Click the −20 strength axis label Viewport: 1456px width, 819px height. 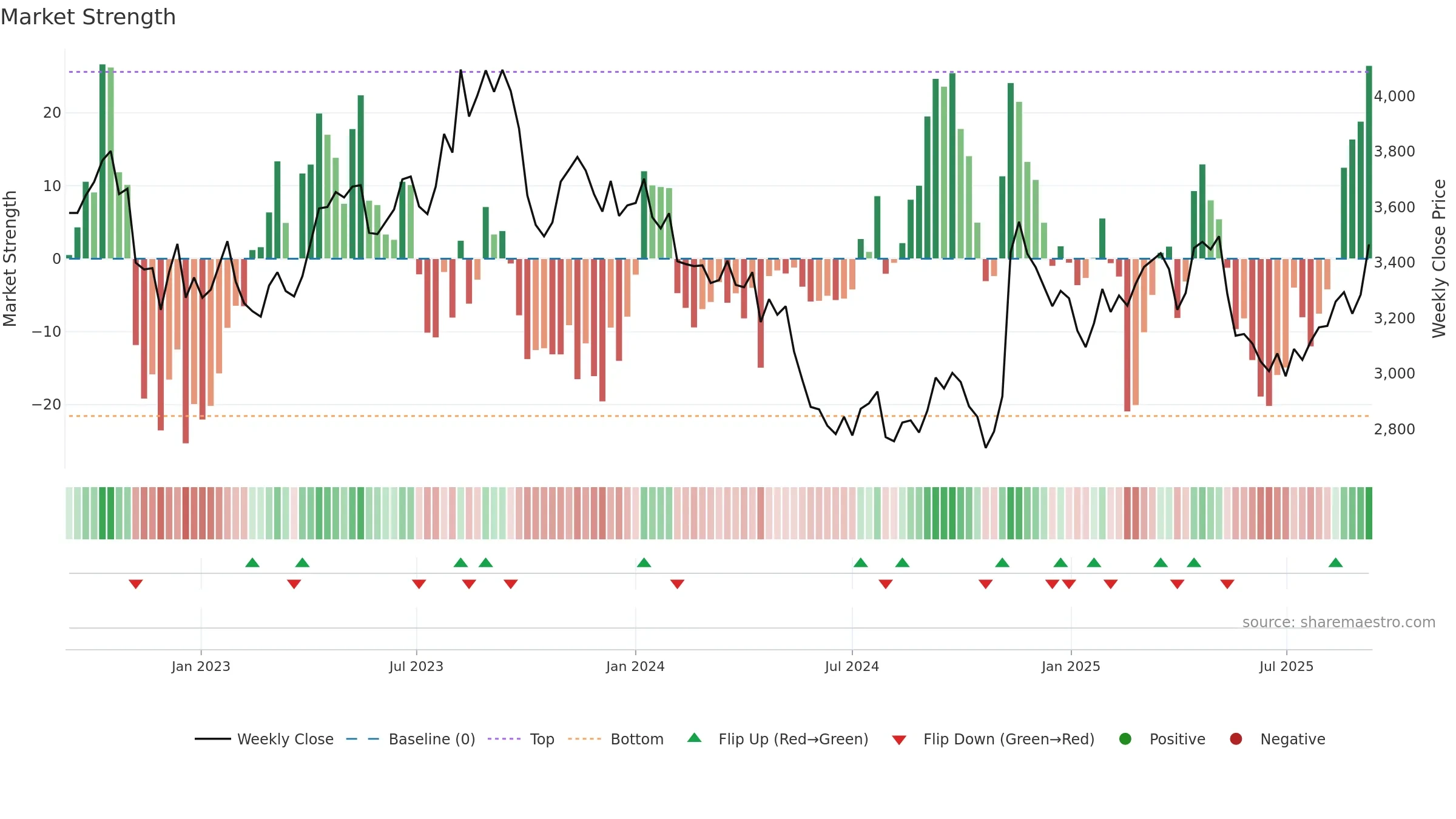47,404
